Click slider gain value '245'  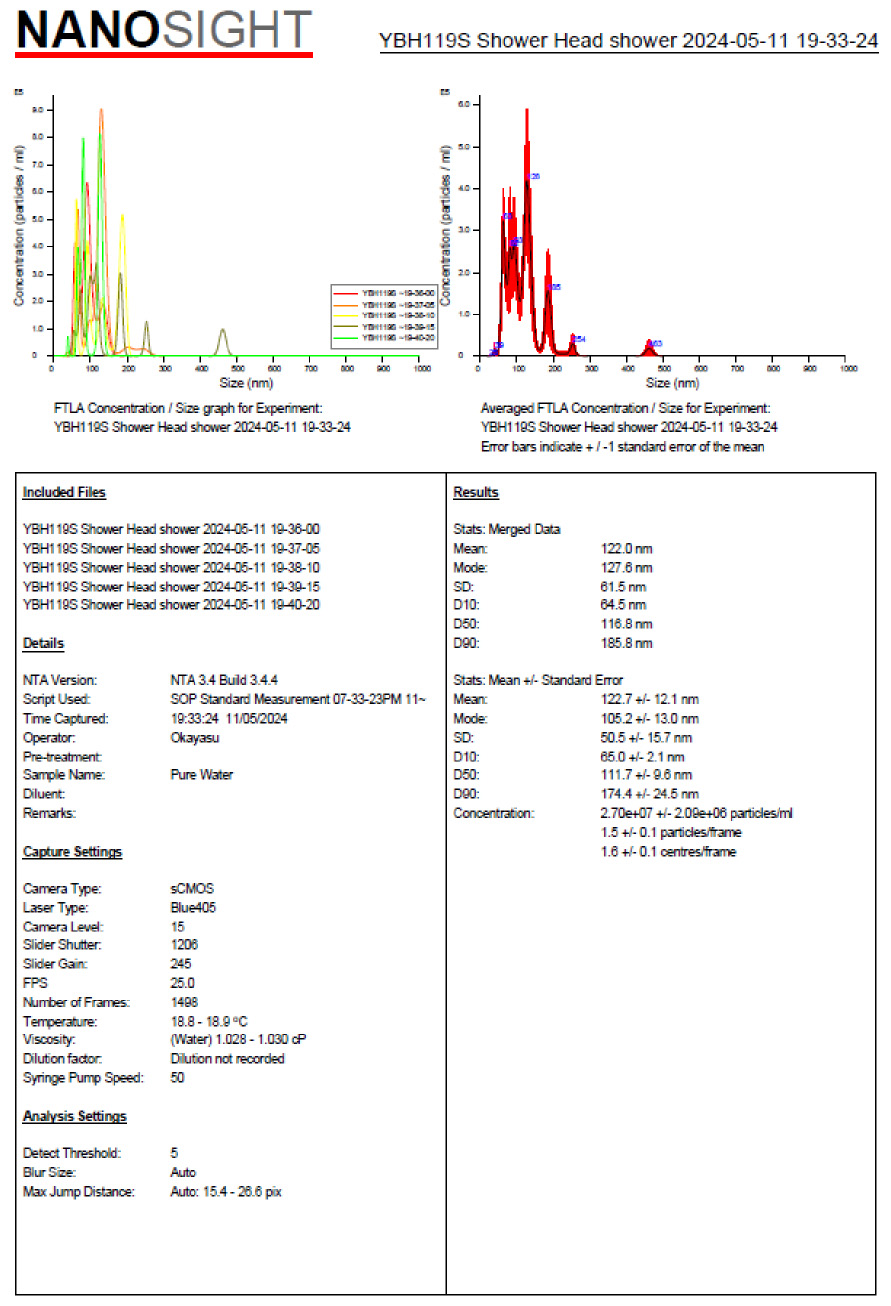(181, 964)
